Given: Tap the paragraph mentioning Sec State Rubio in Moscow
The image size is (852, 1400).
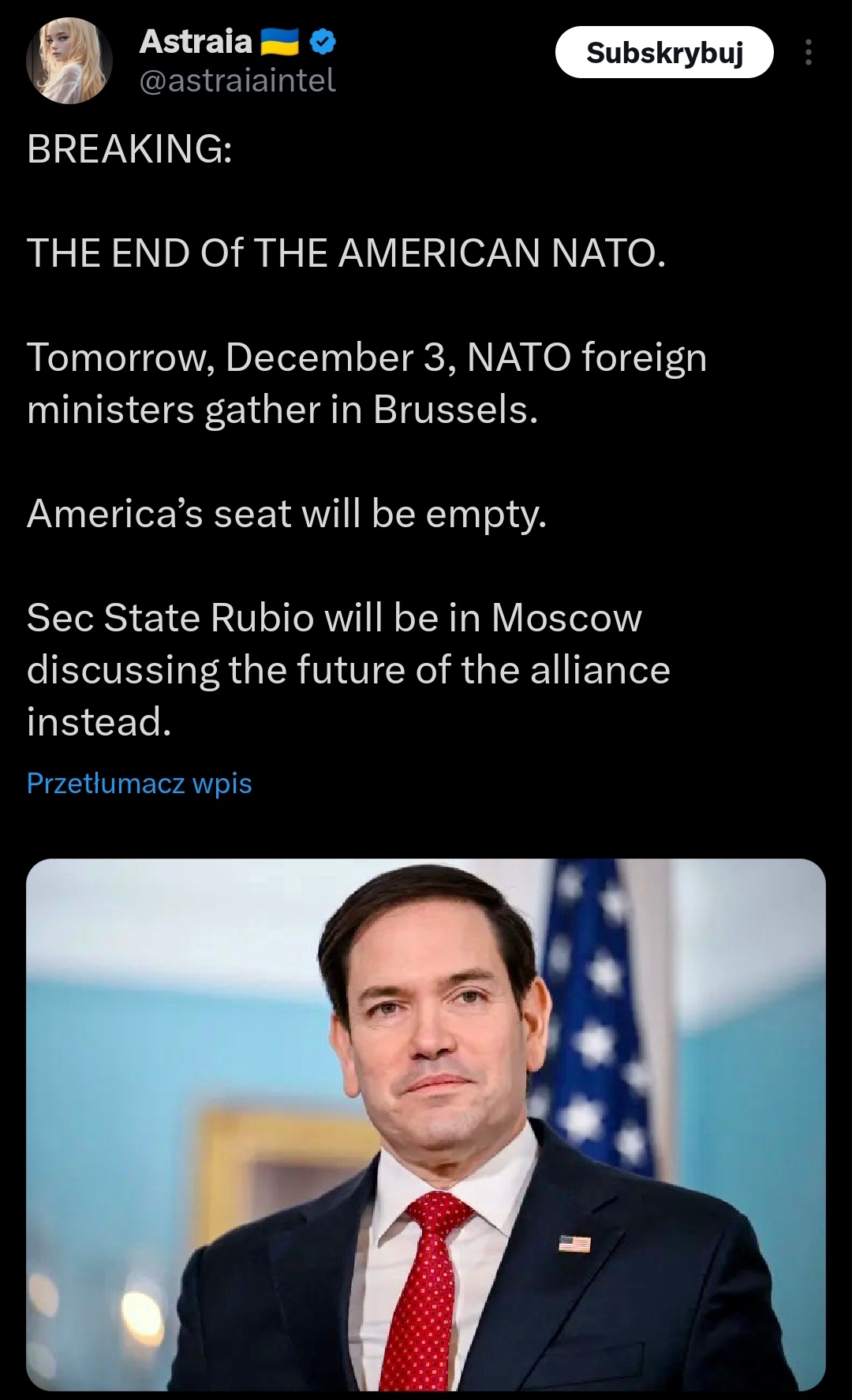Looking at the screenshot, I should pyautogui.click(x=348, y=669).
